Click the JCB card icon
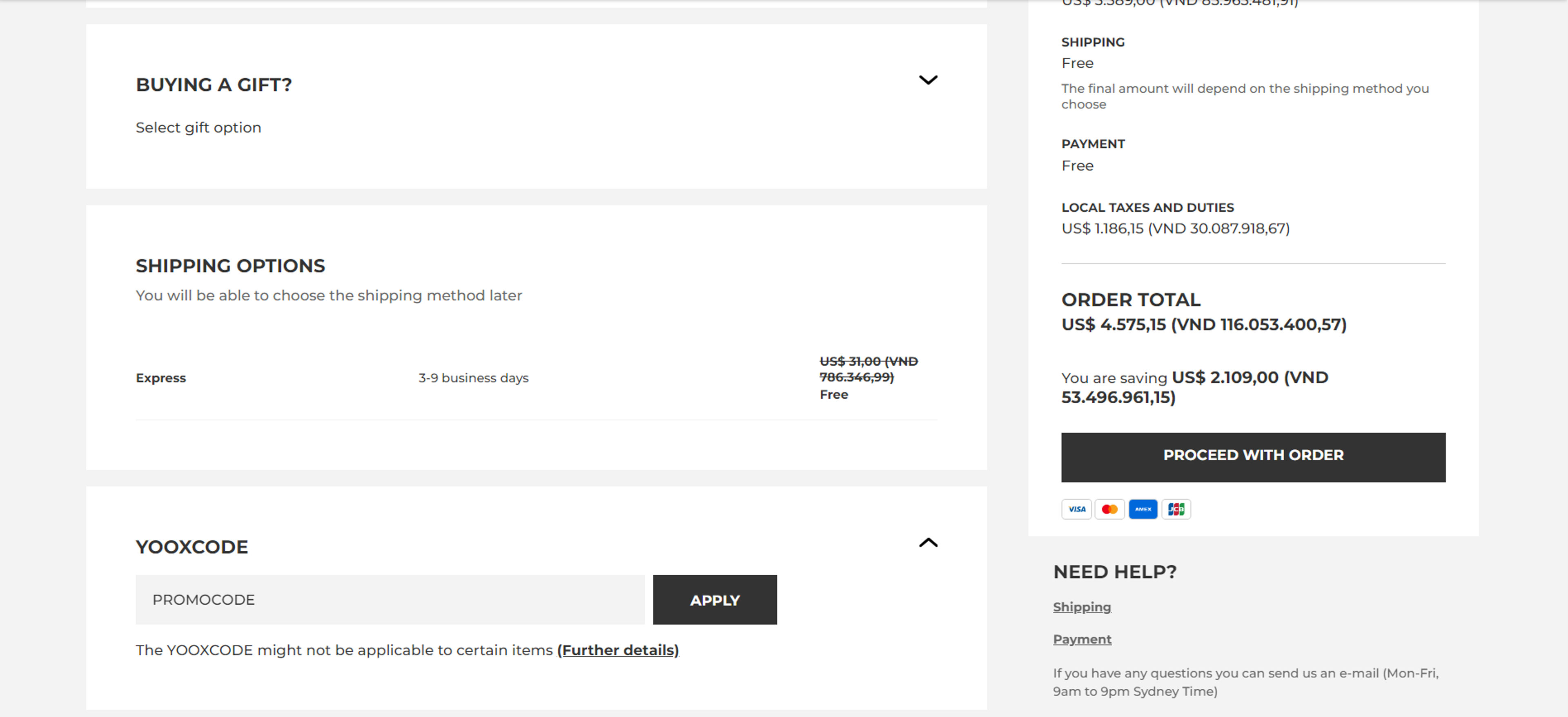The image size is (1568, 717). coord(1176,509)
